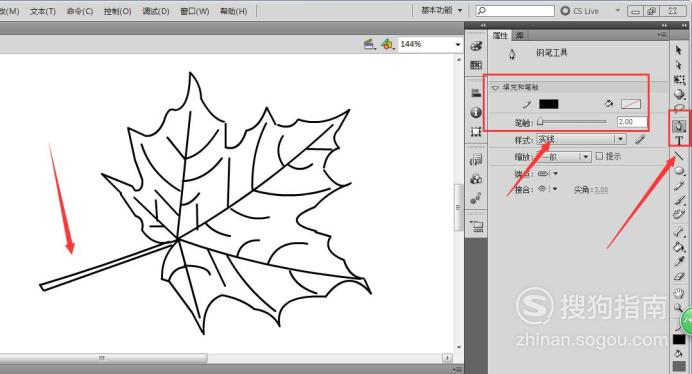Image resolution: width=692 pixels, height=374 pixels.
Task: Open the Info panel icon
Action: coord(476,112)
